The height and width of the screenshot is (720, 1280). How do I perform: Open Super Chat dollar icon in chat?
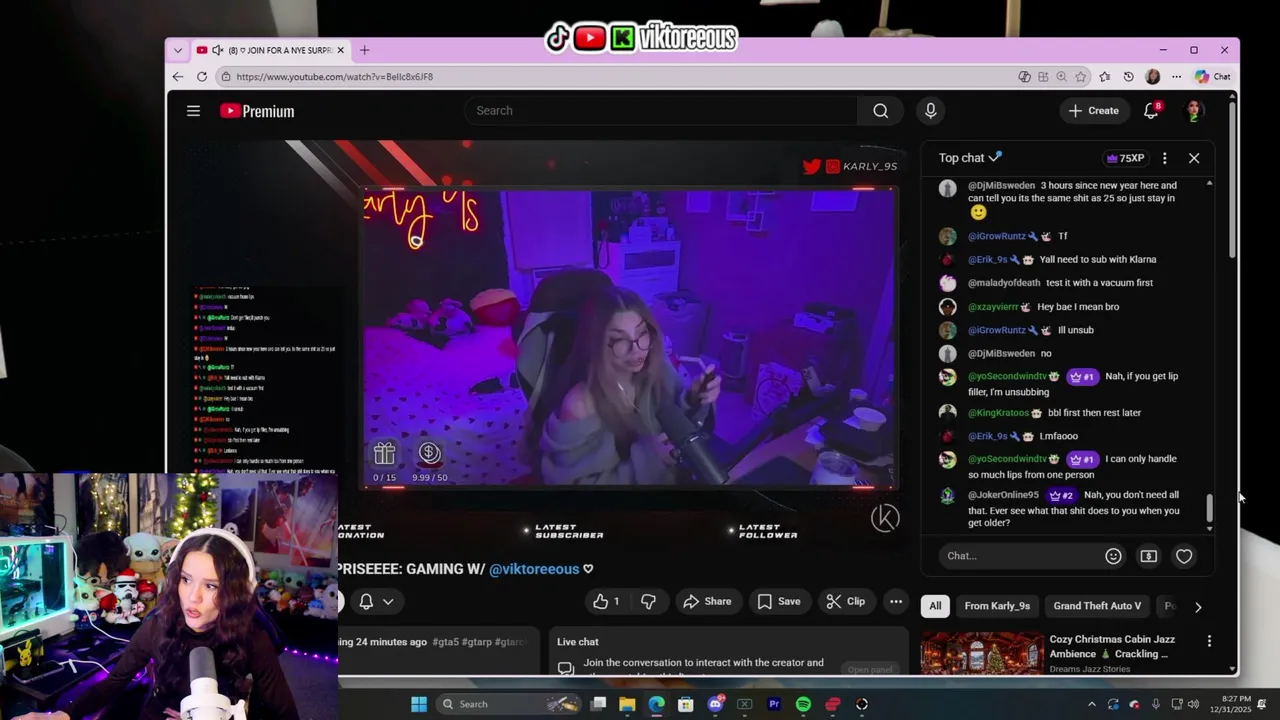point(1148,556)
